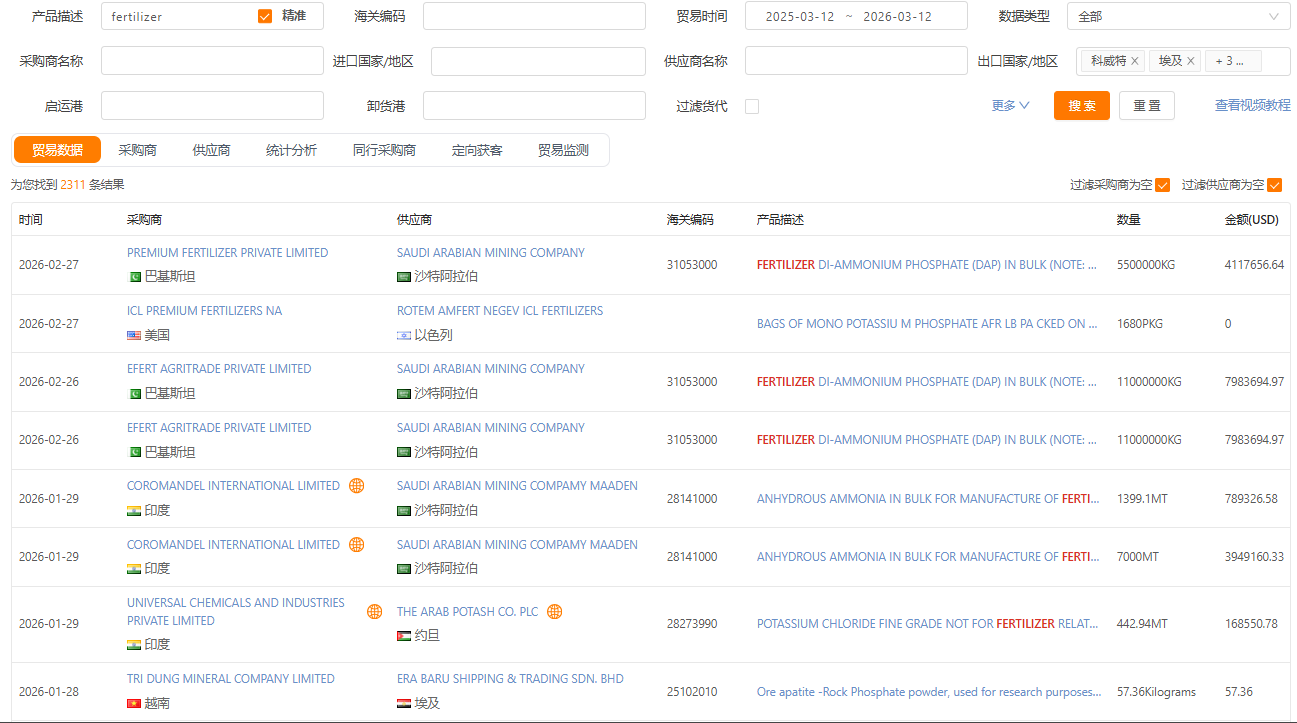This screenshot has width=1297, height=723.
Task: Click the 金额(USD) column header
Action: click(1252, 220)
